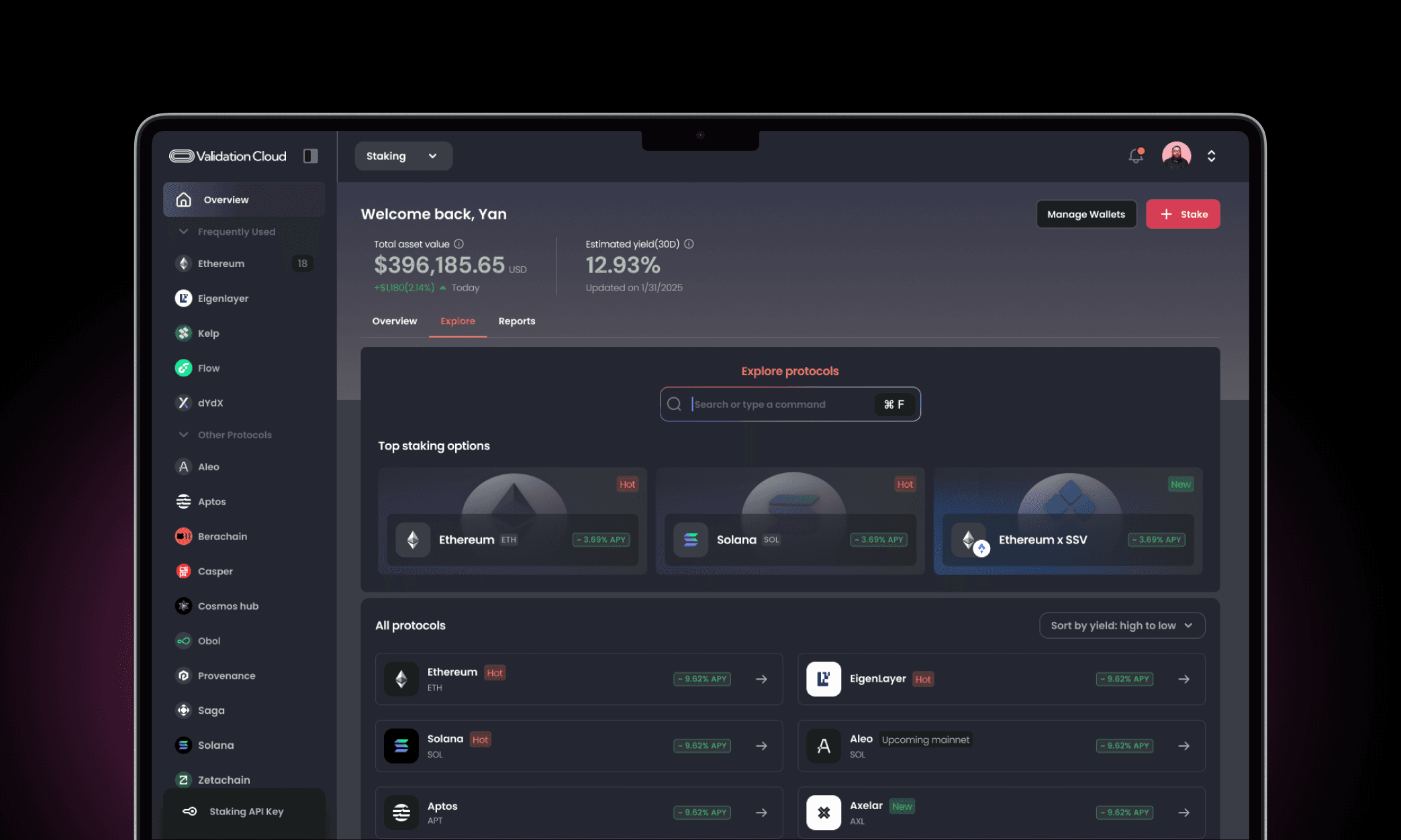Screen dimensions: 1401x840
Task: Open the Staking product dropdown
Action: coord(403,156)
